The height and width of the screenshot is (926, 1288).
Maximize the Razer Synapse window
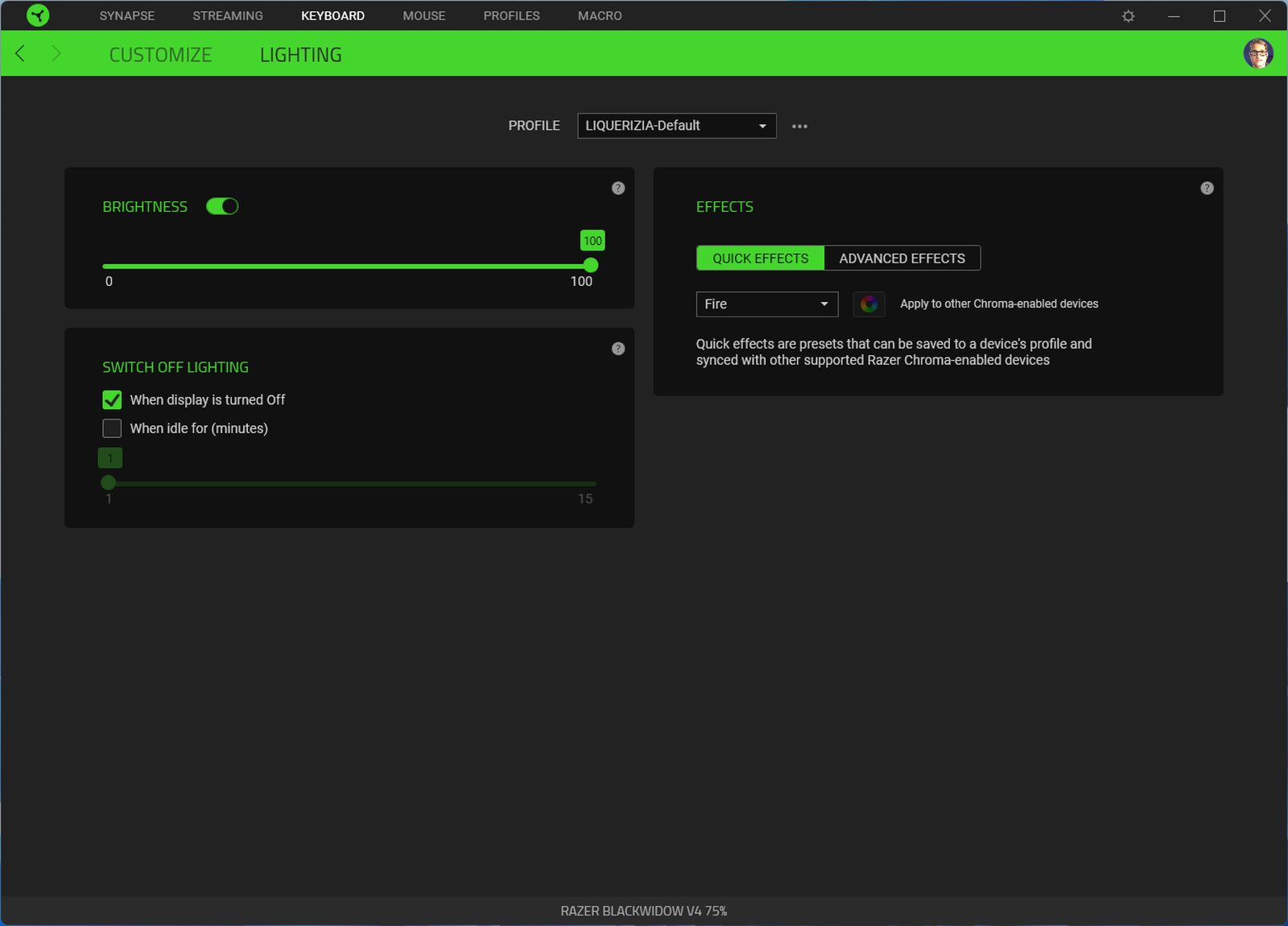tap(1220, 16)
